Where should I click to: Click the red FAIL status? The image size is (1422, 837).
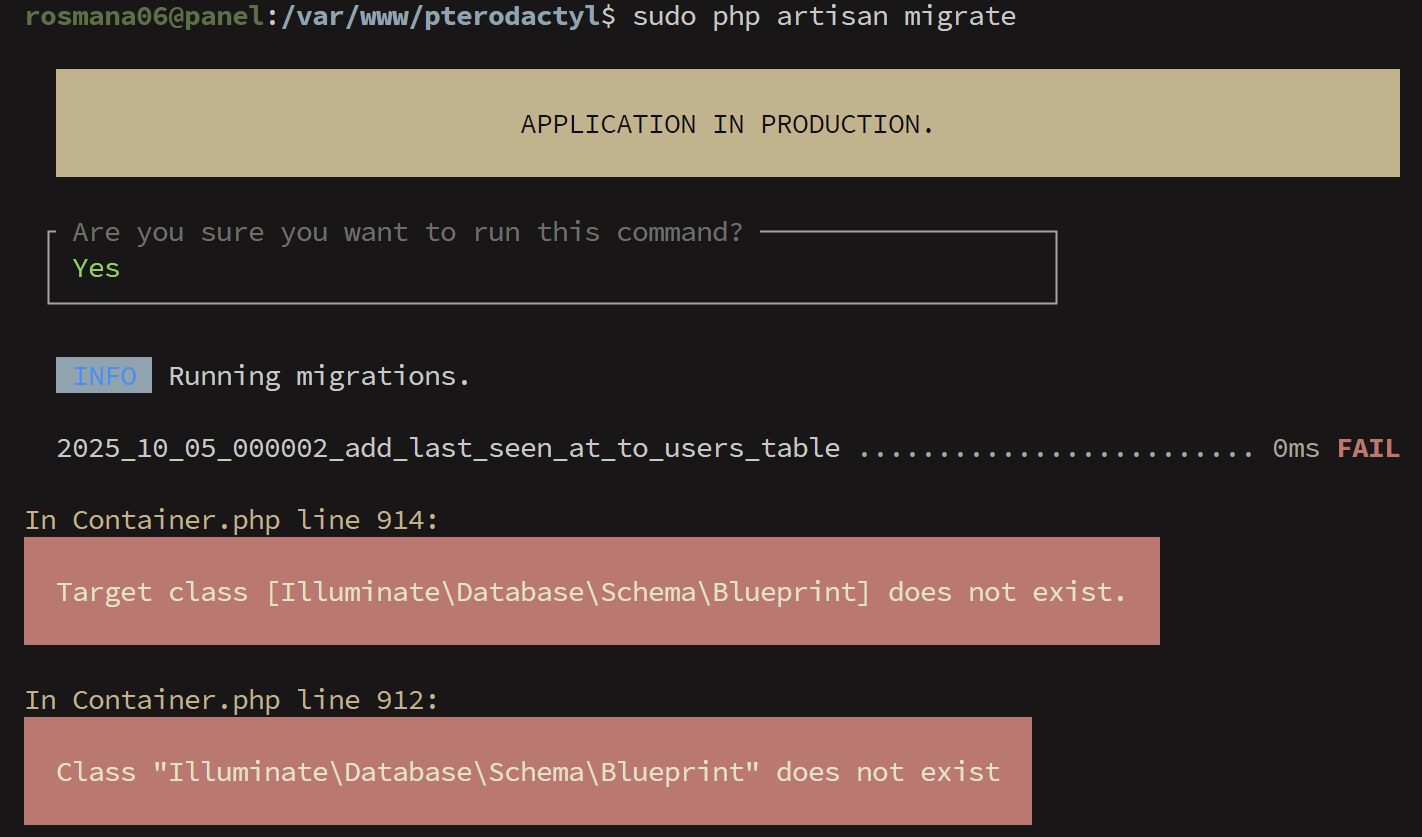coord(1368,448)
